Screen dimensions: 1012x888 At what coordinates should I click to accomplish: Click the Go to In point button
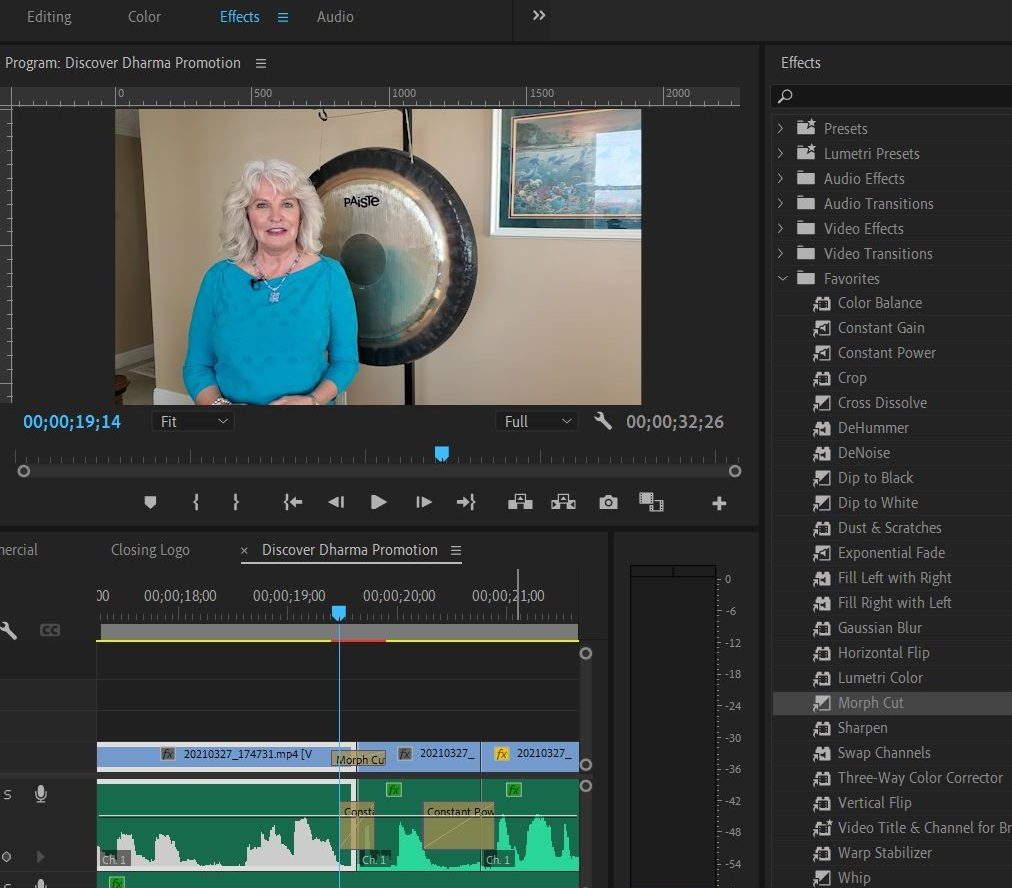[x=292, y=502]
